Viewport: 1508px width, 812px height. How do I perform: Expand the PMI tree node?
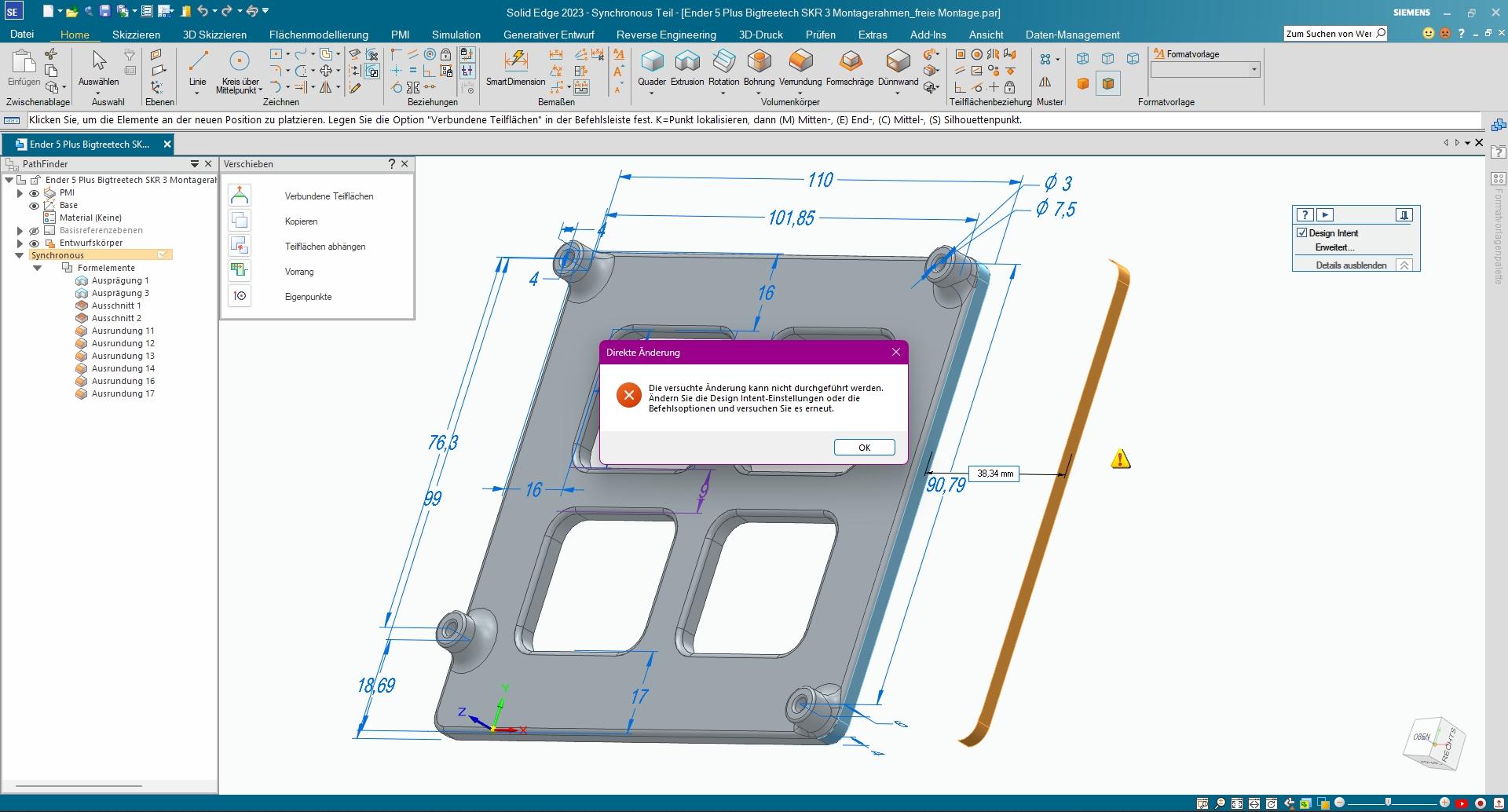pos(20,192)
